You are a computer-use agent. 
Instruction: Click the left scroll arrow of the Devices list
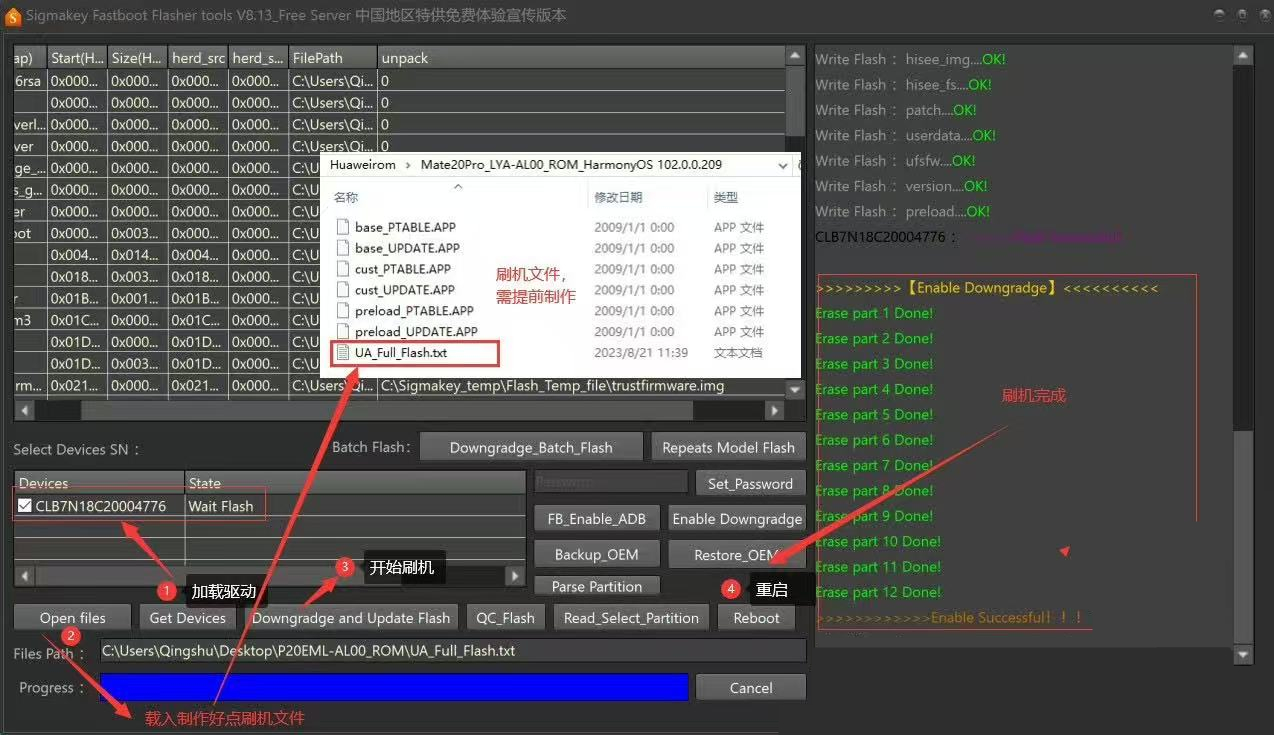(25, 576)
